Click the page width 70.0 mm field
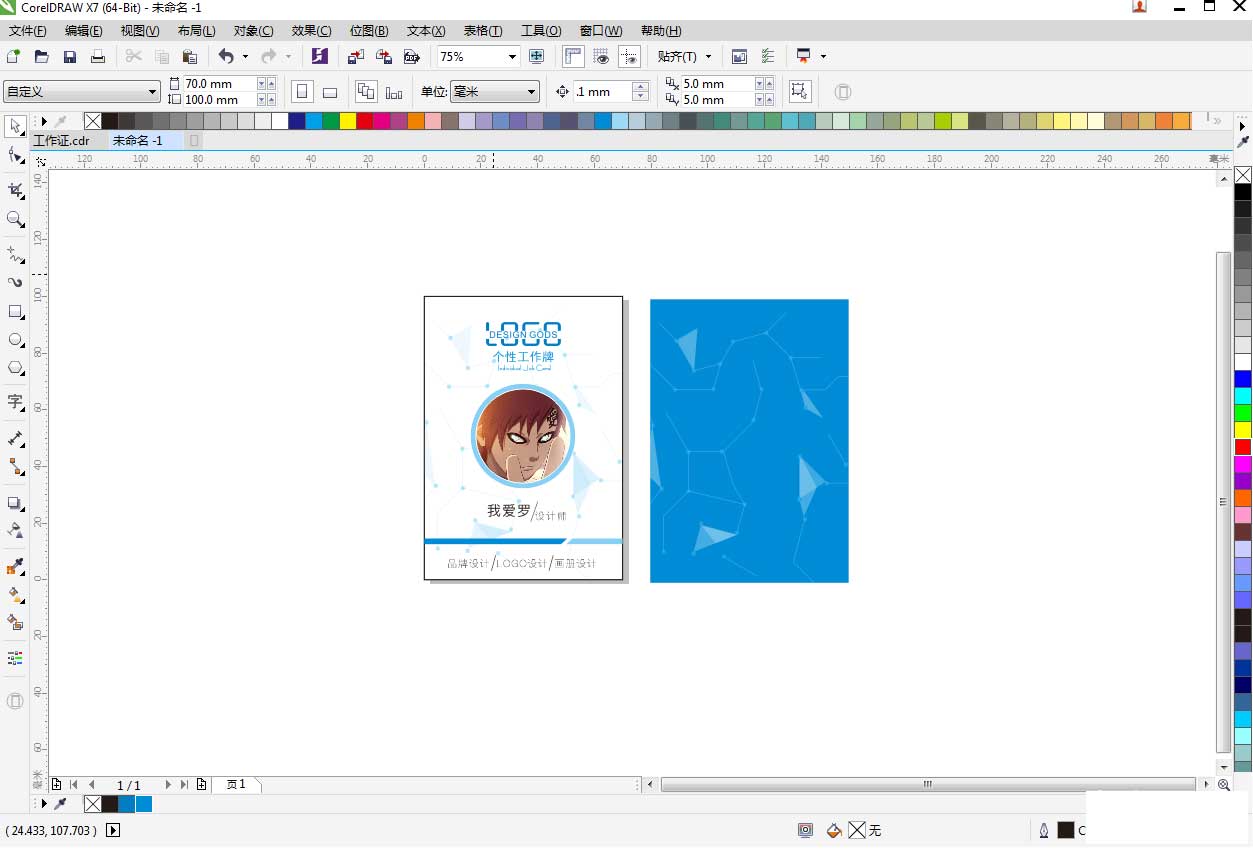Viewport: 1253px width, 851px height. (x=219, y=84)
